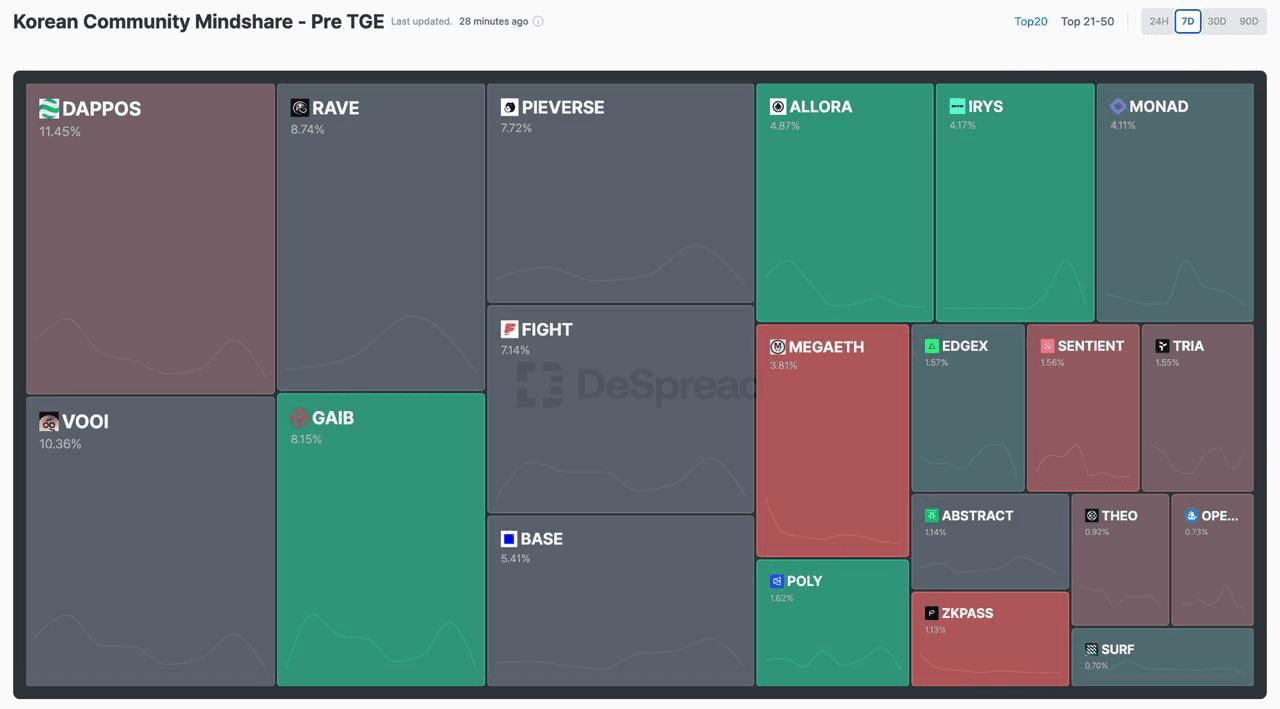Click the DAPPOS logo icon

49,109
